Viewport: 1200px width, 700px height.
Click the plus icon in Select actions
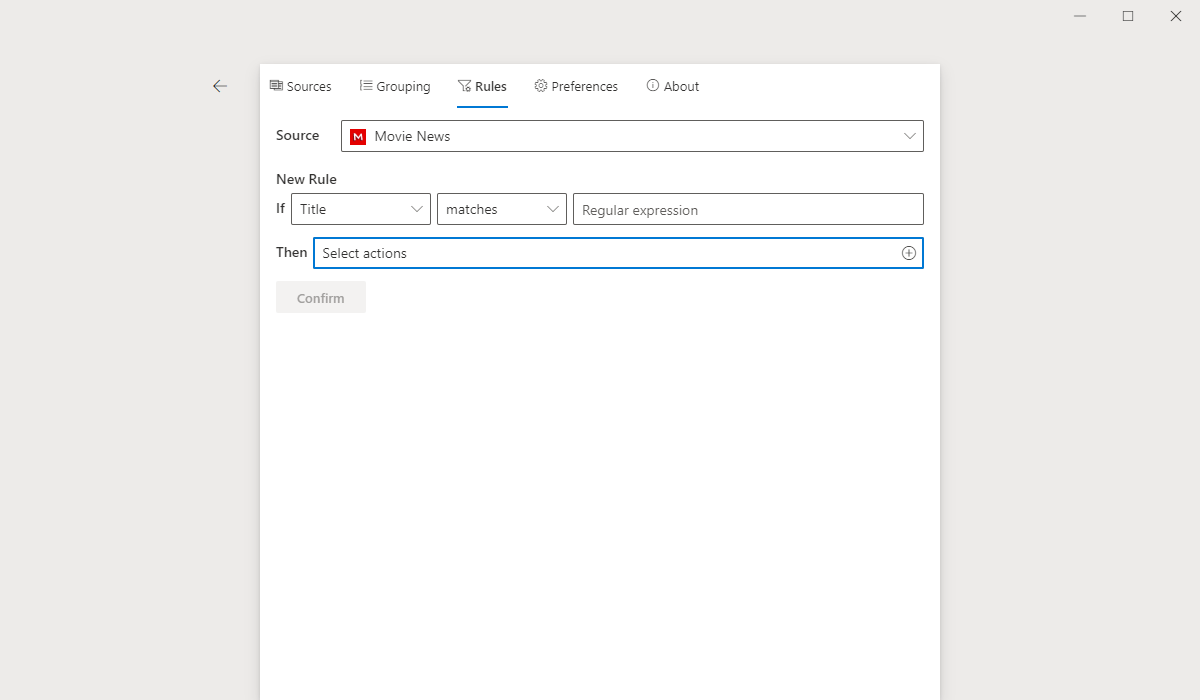click(x=908, y=253)
